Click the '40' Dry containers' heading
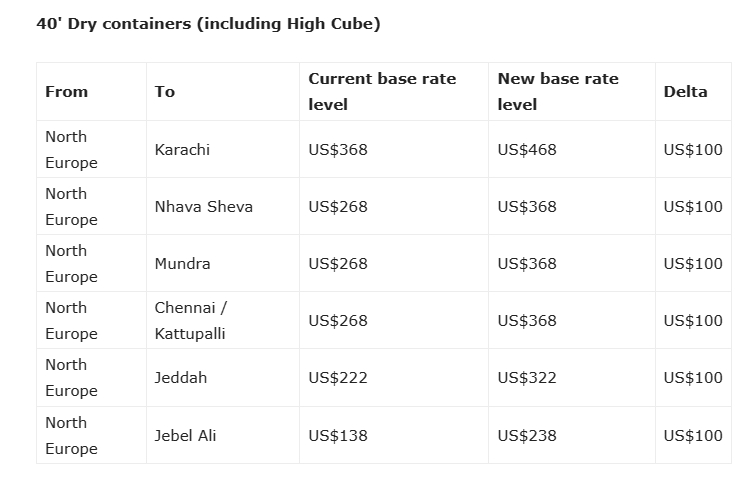752x489 pixels. (x=208, y=24)
